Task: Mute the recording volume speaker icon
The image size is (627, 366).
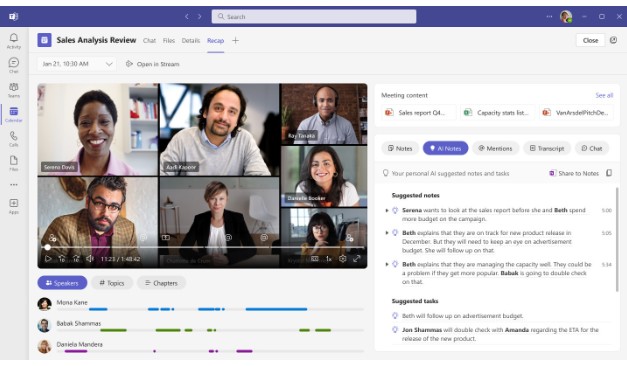Action: point(90,259)
